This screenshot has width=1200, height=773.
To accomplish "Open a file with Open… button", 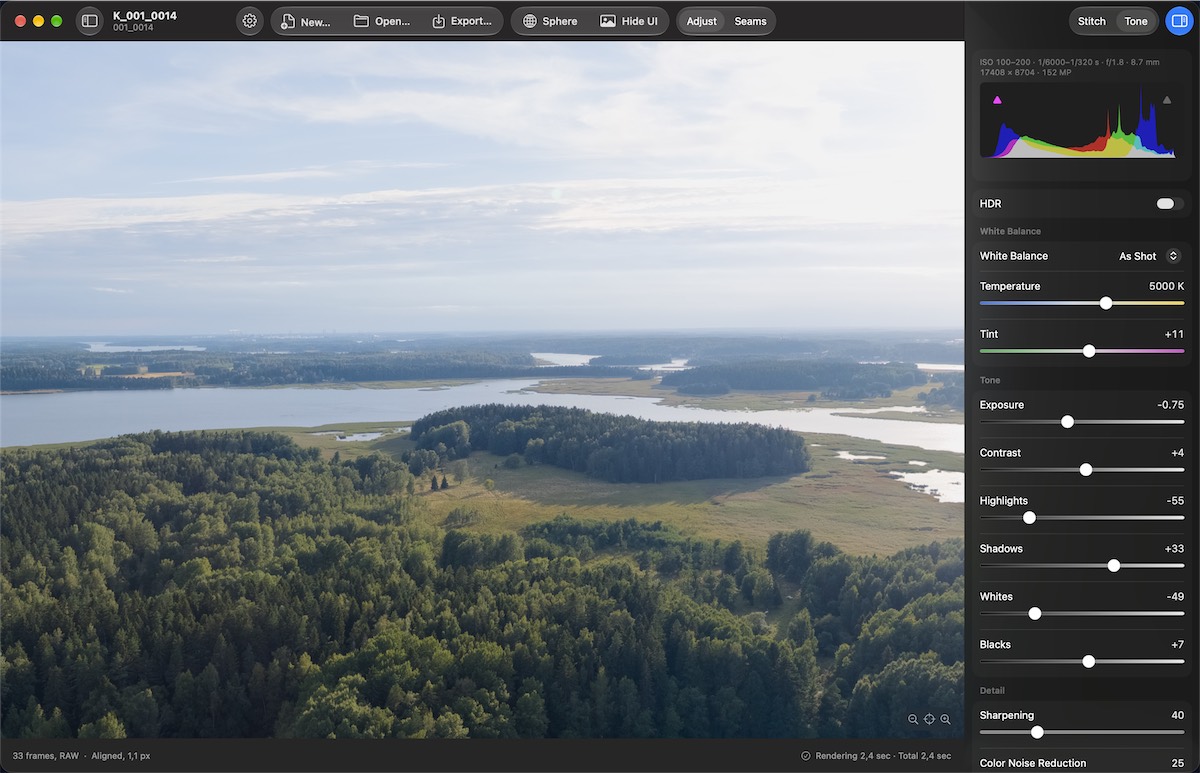I will click(x=382, y=21).
